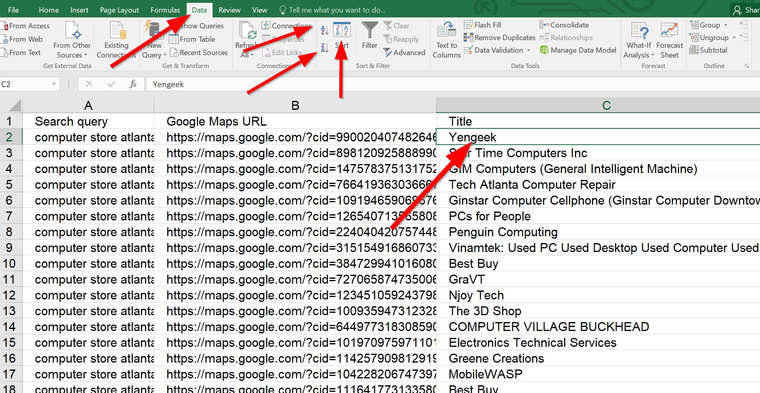Click Remove Duplicates
Viewport: 760px width, 393px height.
pos(499,37)
